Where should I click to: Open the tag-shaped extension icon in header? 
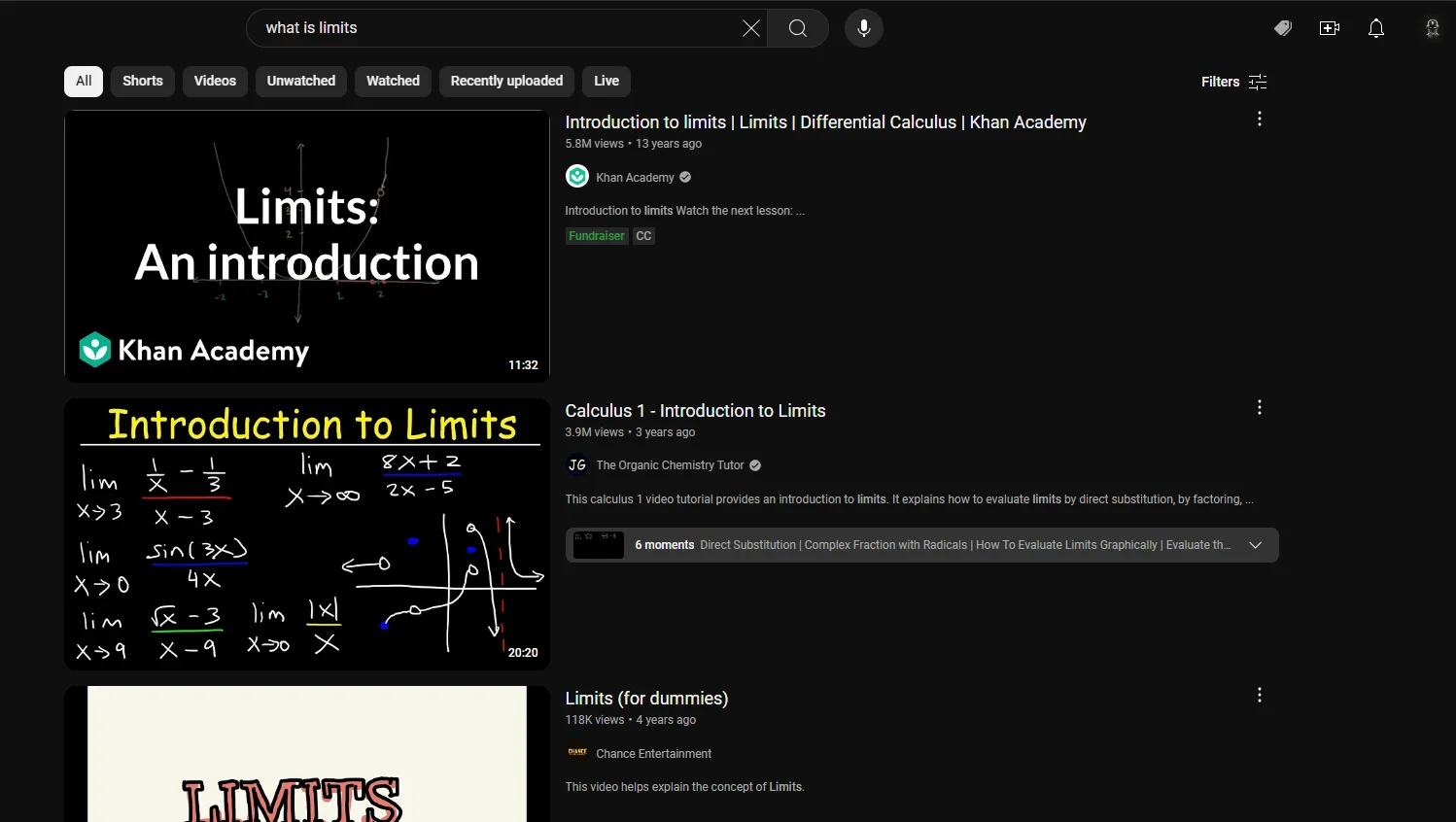pos(1283,28)
